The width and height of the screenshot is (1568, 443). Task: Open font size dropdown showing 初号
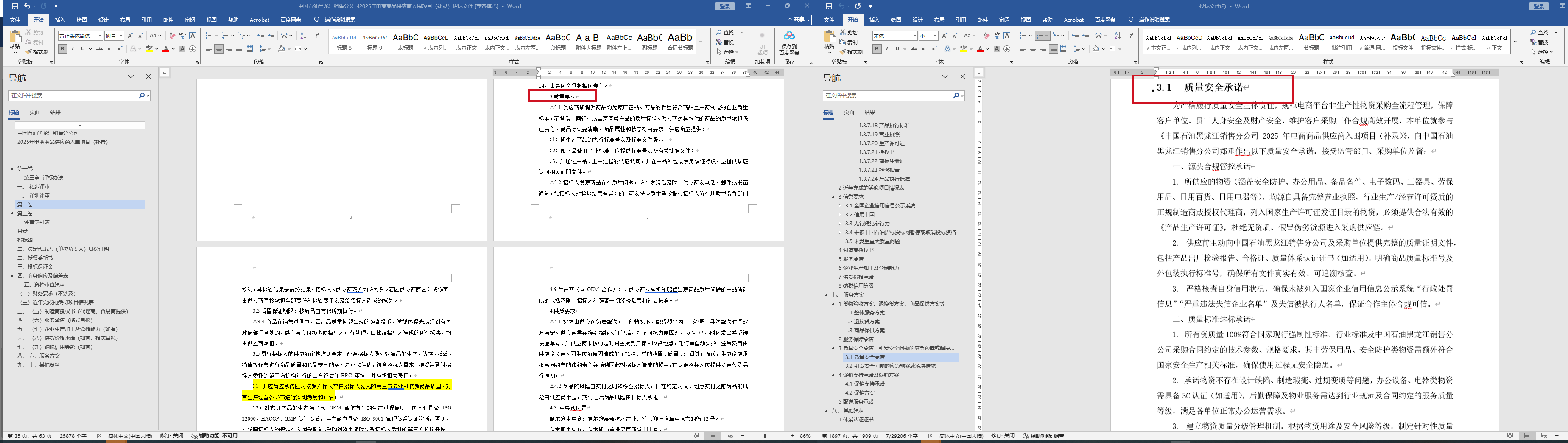tap(121, 36)
